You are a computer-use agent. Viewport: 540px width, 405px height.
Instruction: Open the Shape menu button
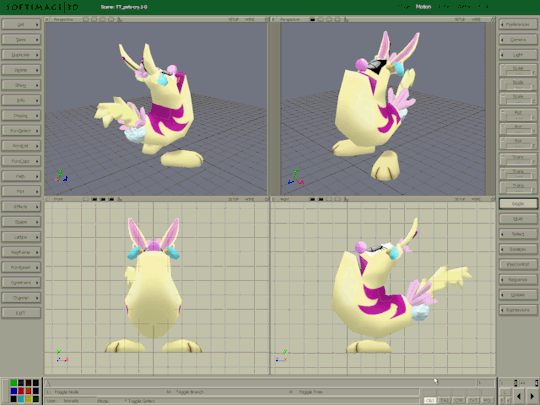pyautogui.click(x=21, y=222)
